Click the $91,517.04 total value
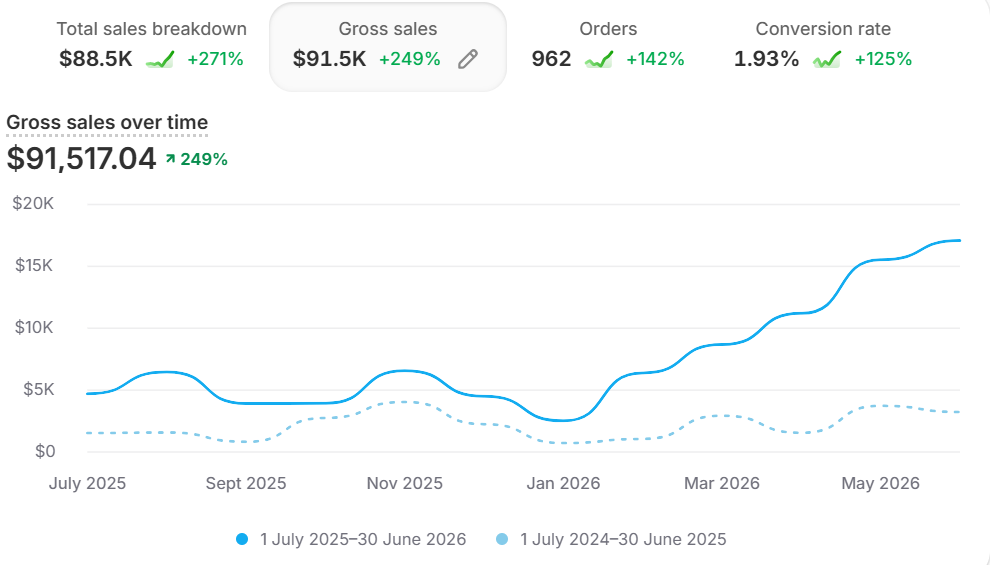The height and width of the screenshot is (565, 990). point(81,158)
